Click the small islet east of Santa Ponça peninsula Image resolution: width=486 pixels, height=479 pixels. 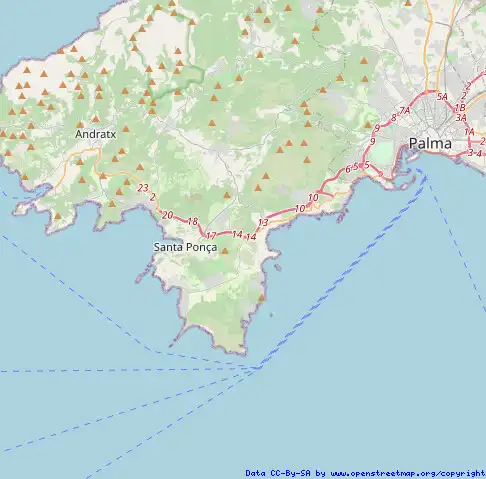[278, 267]
